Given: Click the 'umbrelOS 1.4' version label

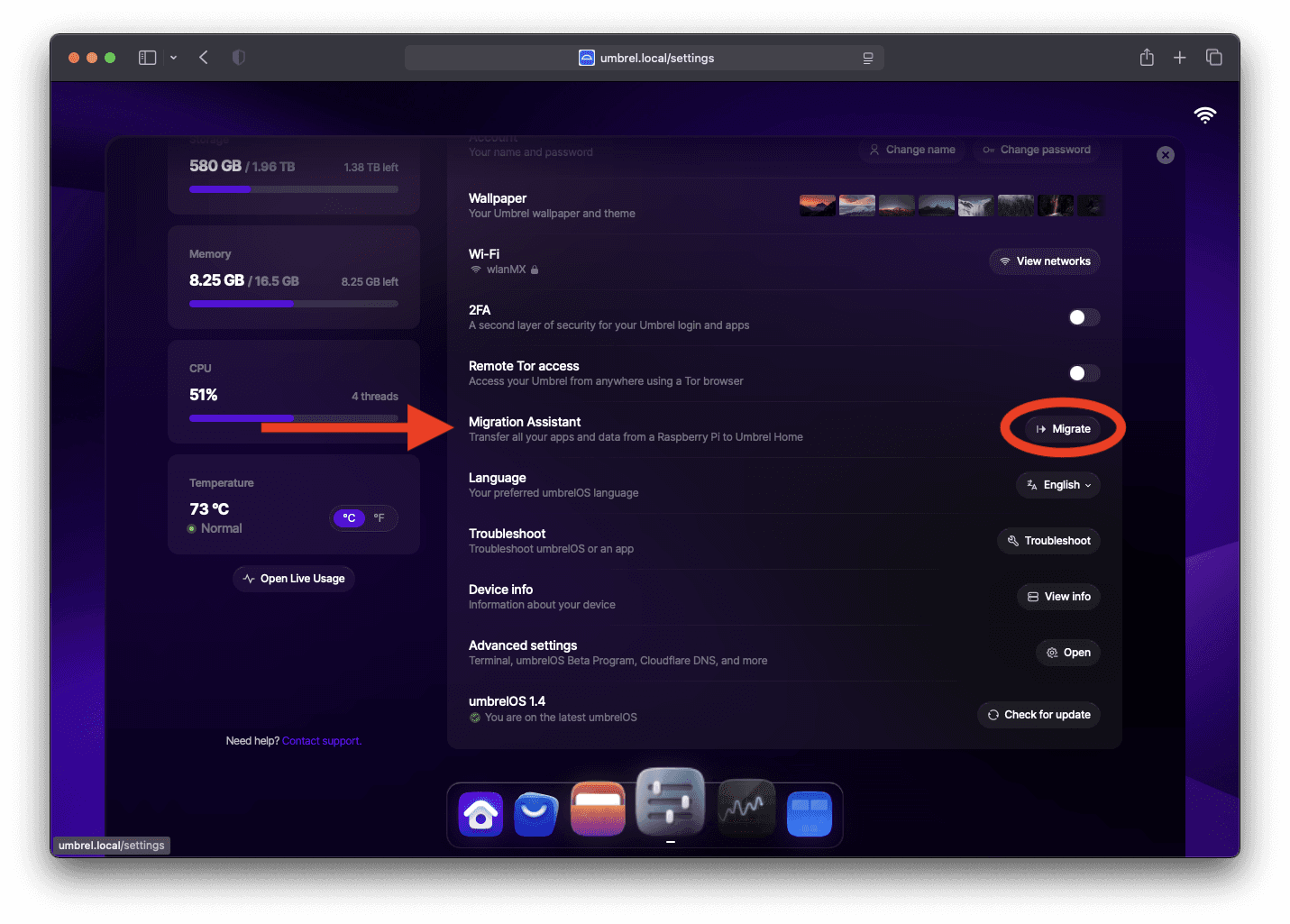Looking at the screenshot, I should coord(507,701).
